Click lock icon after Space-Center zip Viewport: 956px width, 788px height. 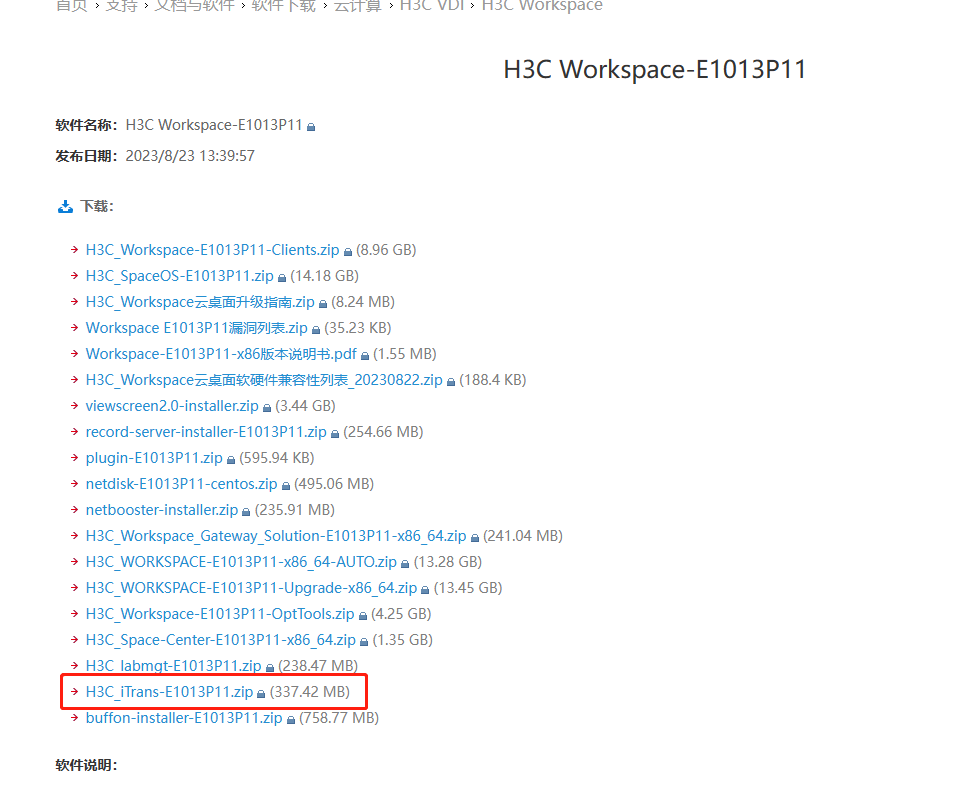coord(364,642)
